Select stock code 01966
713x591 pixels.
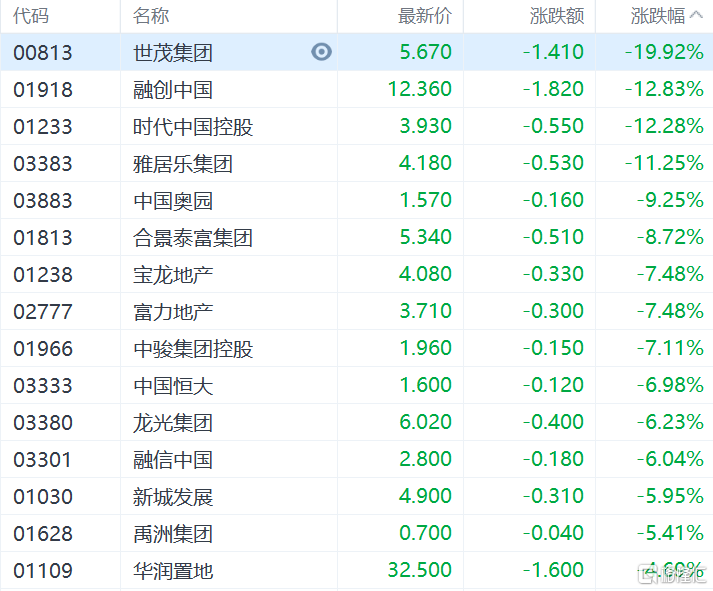(x=43, y=349)
